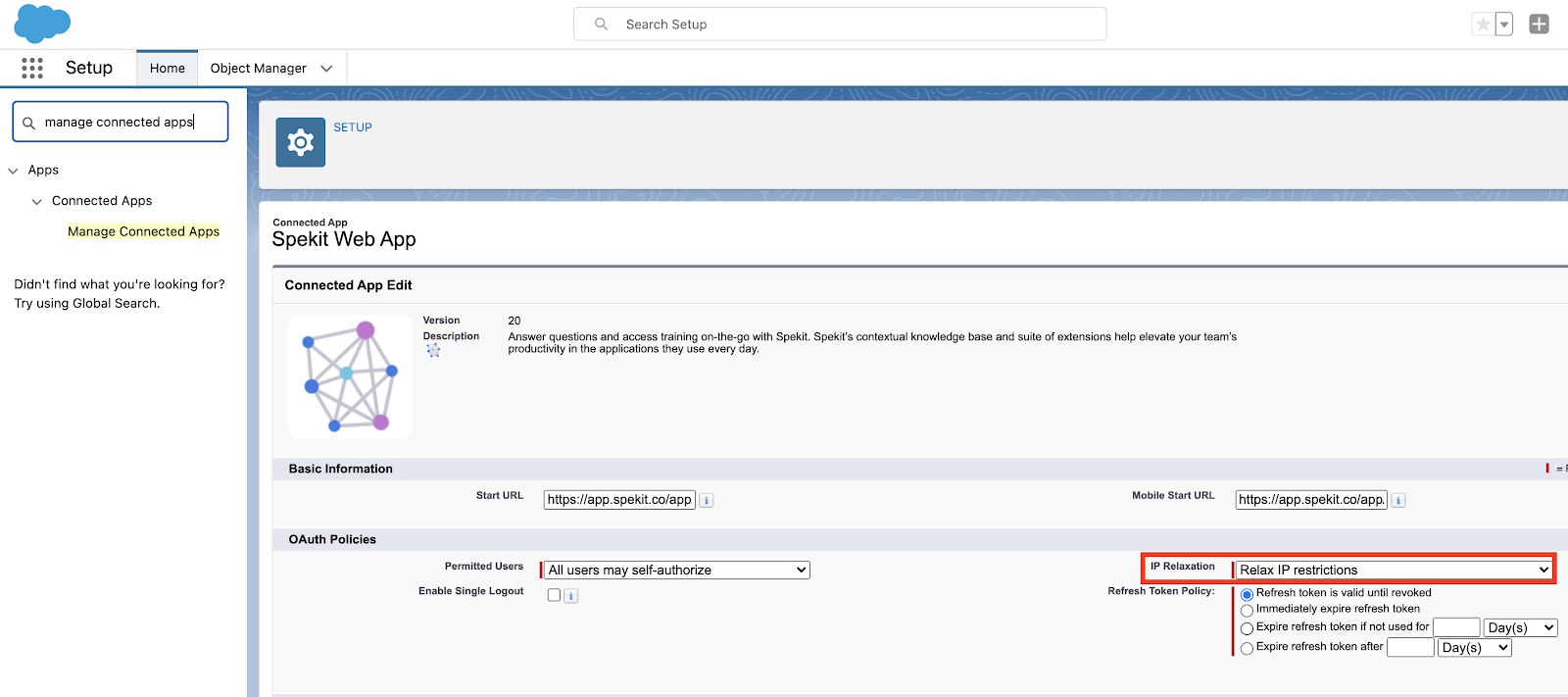
Task: Open Day(s) dropdown for expire-after option
Action: click(1475, 647)
